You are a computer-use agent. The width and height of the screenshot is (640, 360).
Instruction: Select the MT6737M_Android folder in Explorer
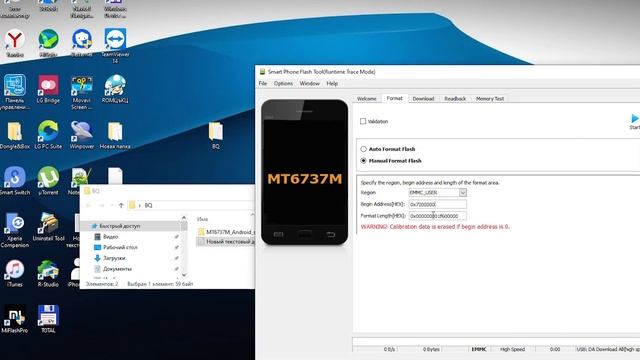coord(226,232)
